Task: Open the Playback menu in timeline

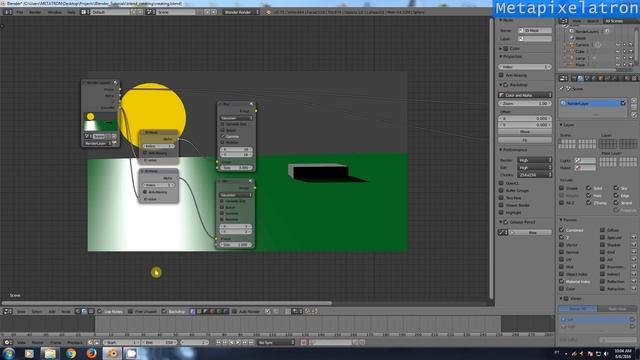Action: 75,342
